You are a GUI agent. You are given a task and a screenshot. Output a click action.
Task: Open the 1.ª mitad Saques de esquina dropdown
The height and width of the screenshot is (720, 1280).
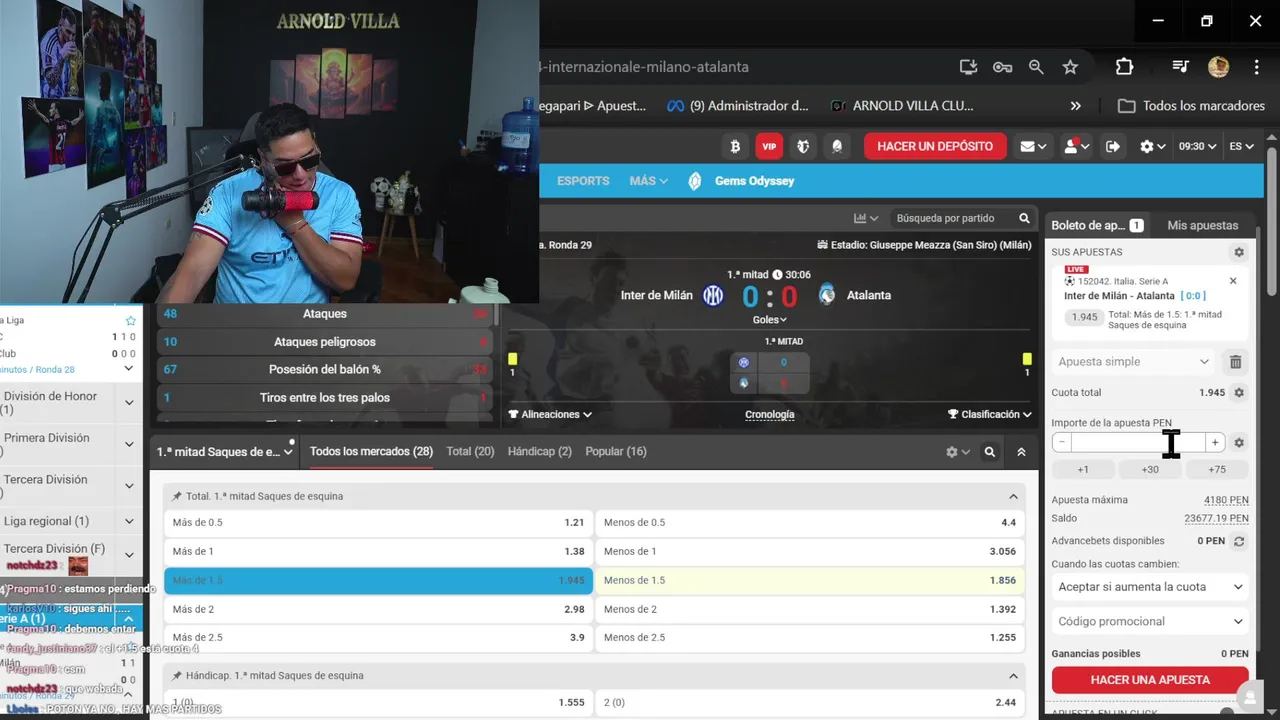coord(224,452)
